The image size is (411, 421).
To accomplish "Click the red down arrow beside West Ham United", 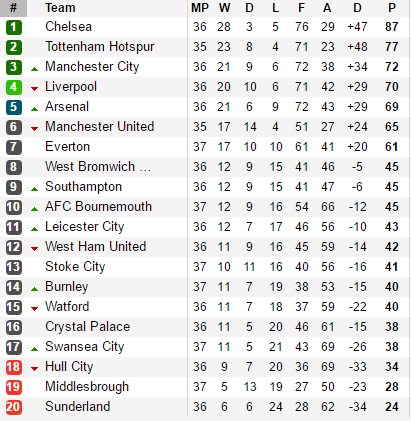I will (34, 249).
